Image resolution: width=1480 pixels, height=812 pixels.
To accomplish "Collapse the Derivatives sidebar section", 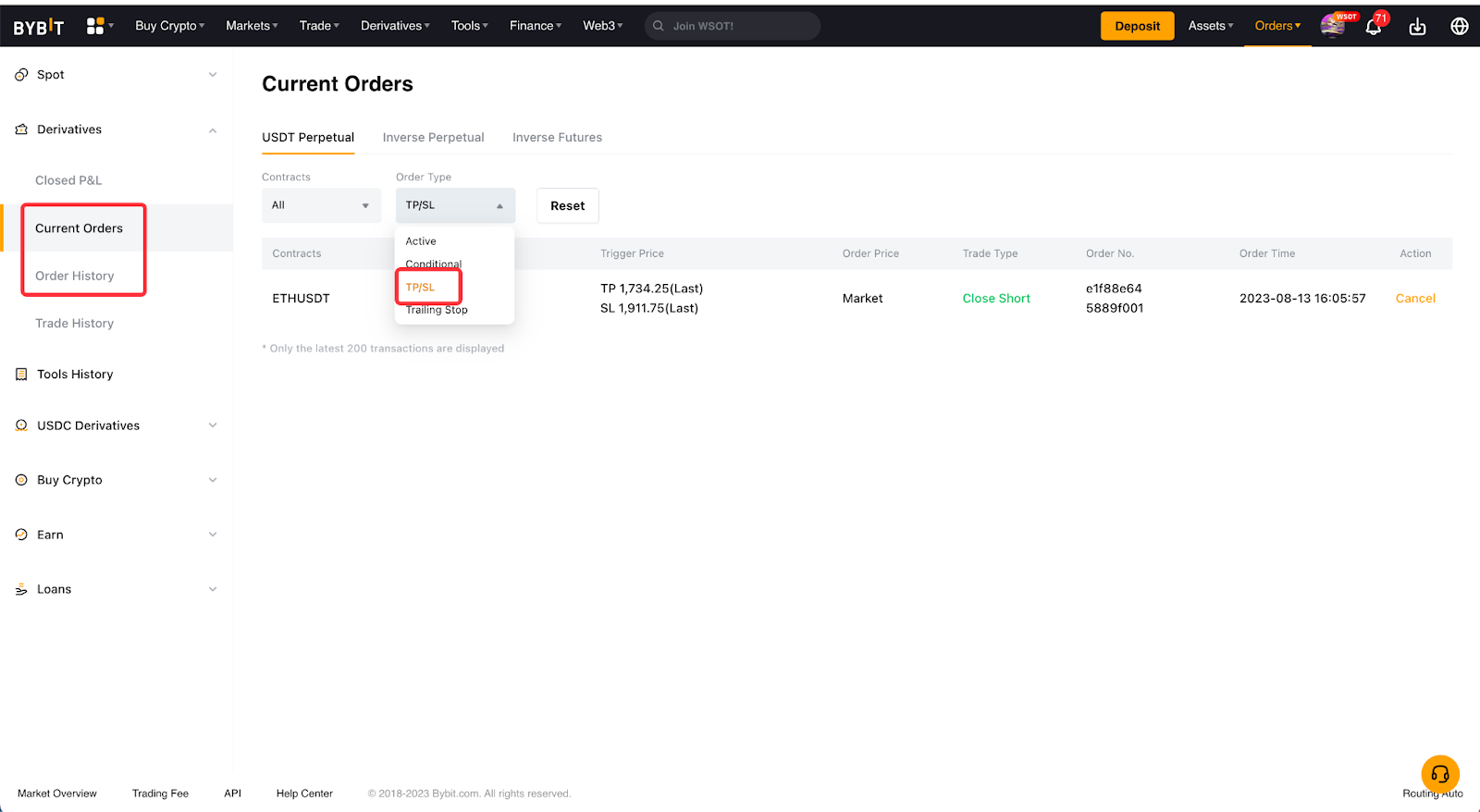I will pos(213,130).
